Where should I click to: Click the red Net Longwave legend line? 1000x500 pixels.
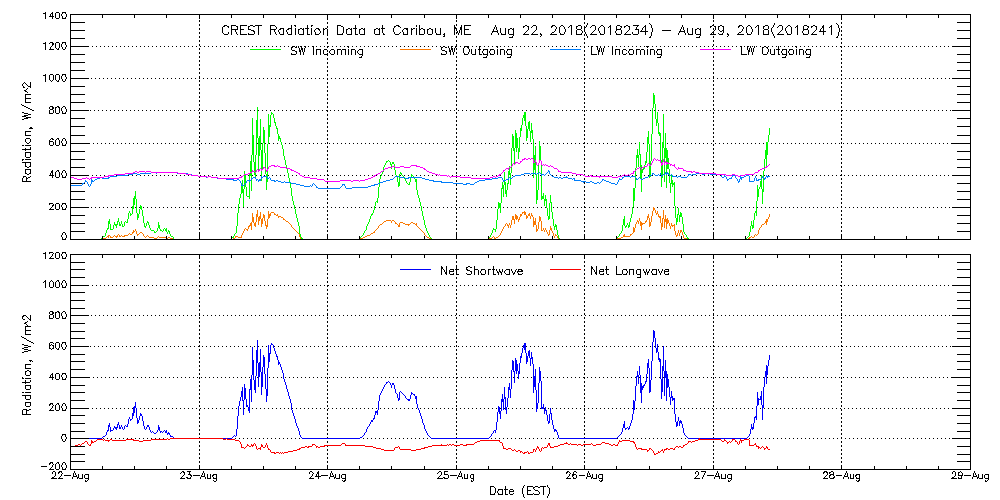(568, 270)
